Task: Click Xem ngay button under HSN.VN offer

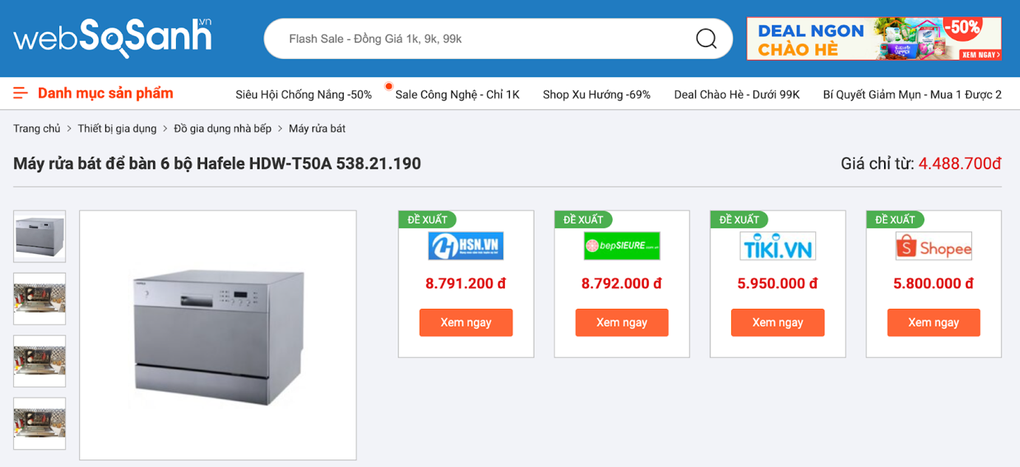Action: coord(465,322)
